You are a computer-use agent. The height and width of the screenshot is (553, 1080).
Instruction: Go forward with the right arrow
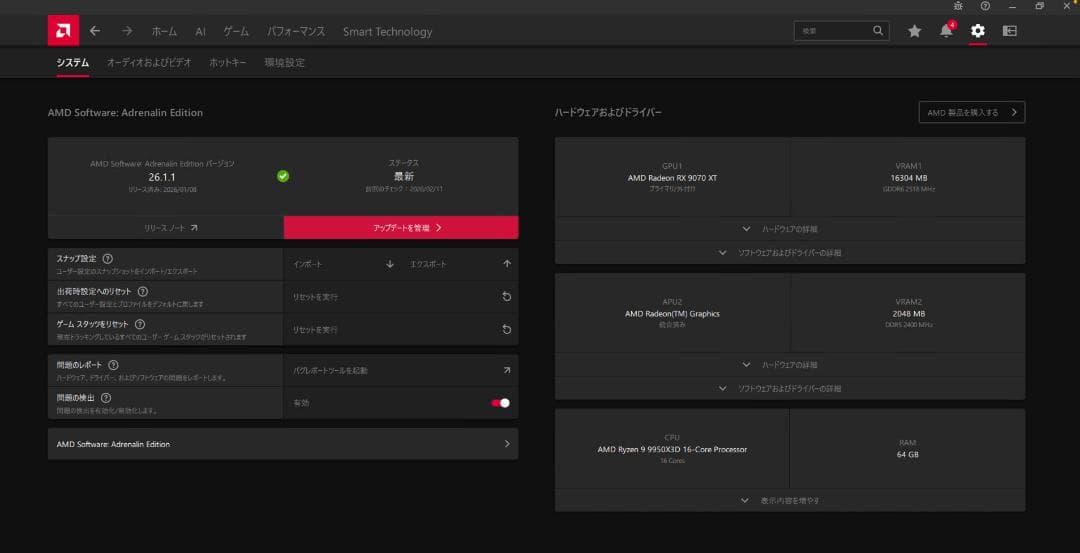pos(127,31)
